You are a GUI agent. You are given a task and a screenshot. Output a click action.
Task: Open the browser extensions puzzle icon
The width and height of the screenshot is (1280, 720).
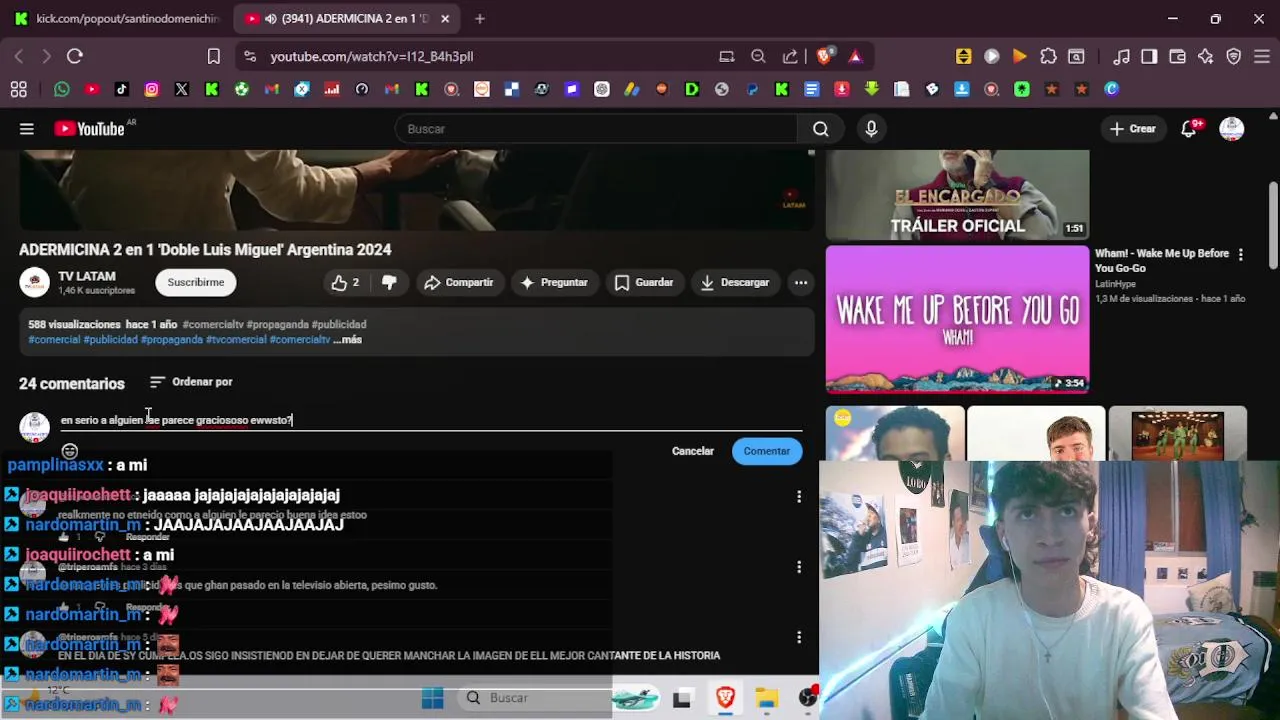[x=1048, y=57]
